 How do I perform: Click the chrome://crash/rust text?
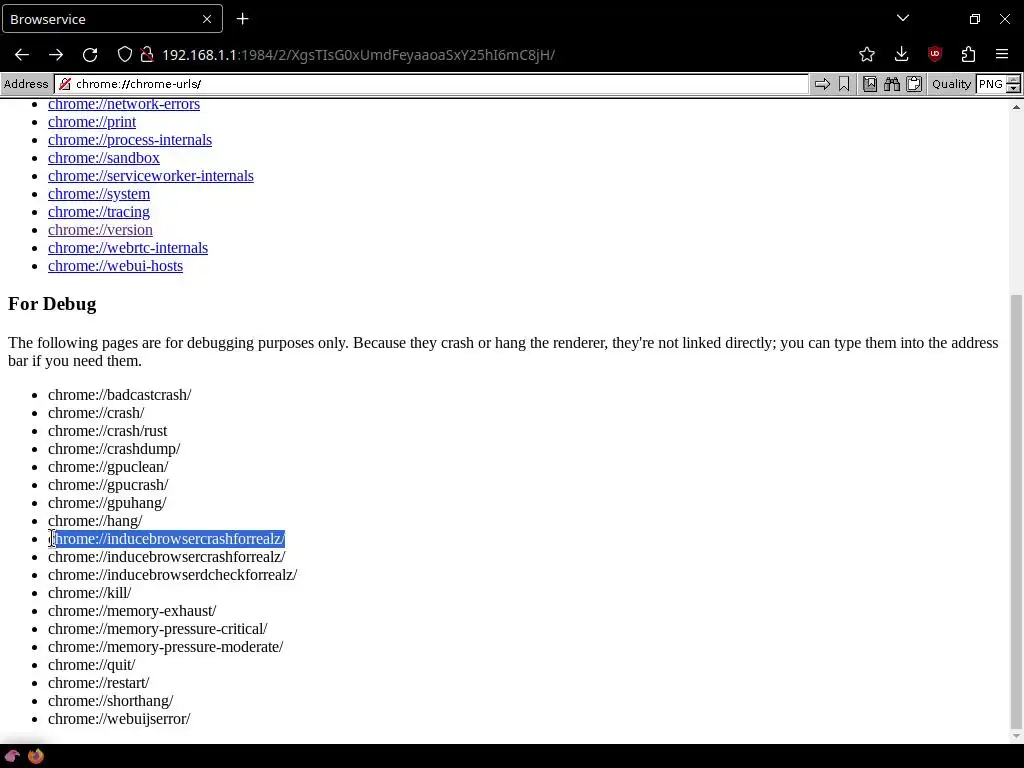(108, 431)
